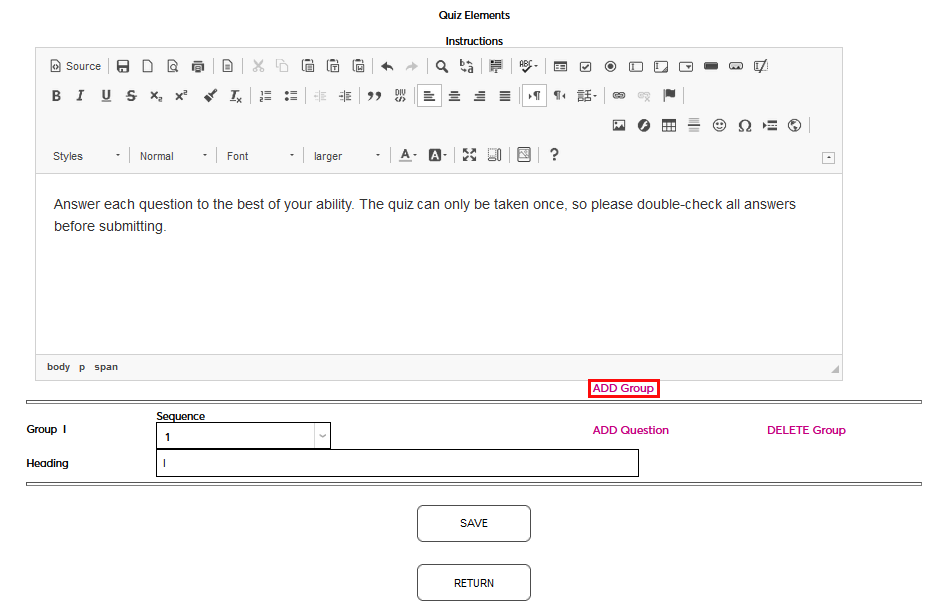This screenshot has width=936, height=612.
Task: Toggle the Maximize editor button
Action: [x=469, y=155]
